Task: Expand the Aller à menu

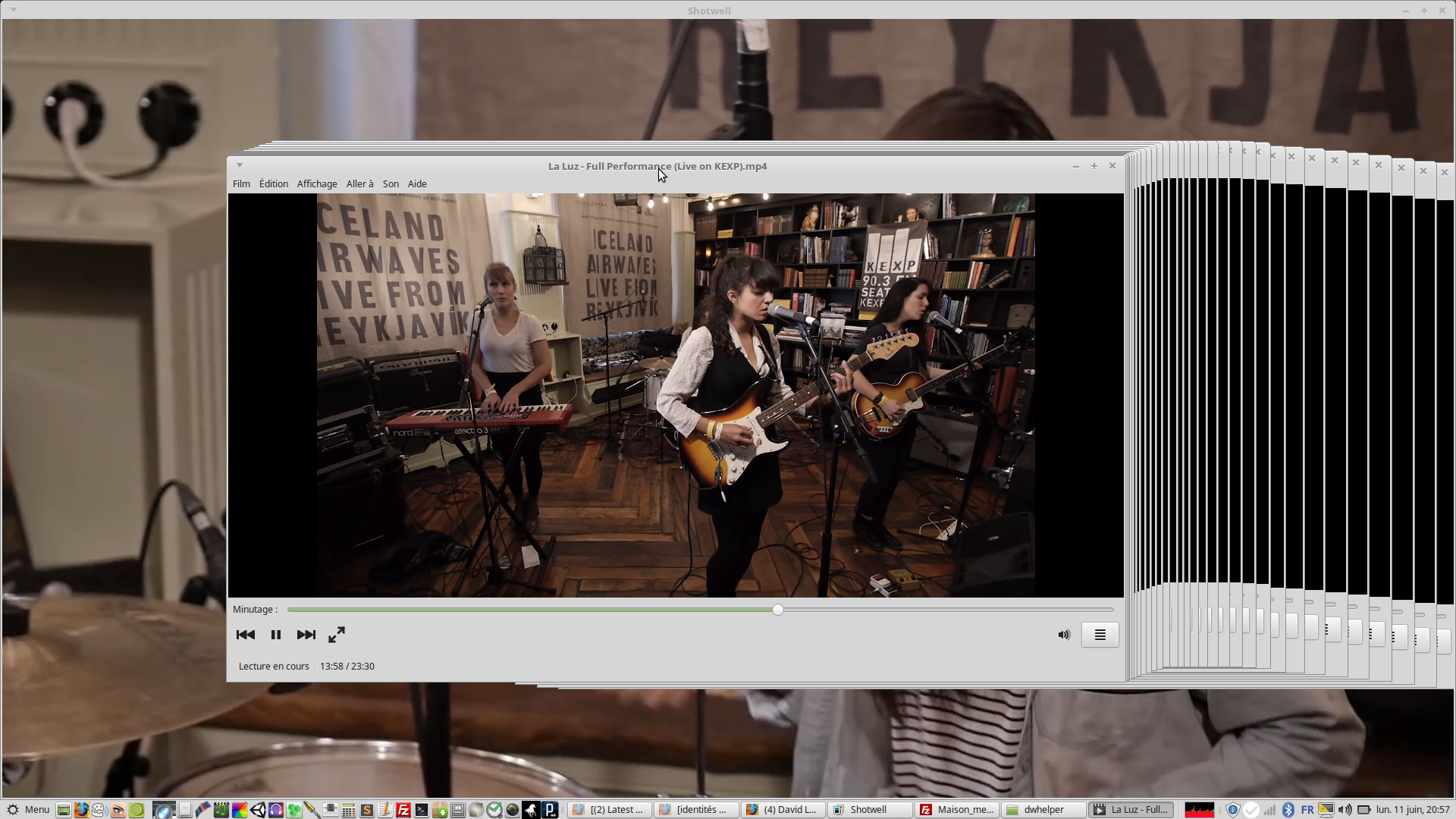Action: click(359, 184)
